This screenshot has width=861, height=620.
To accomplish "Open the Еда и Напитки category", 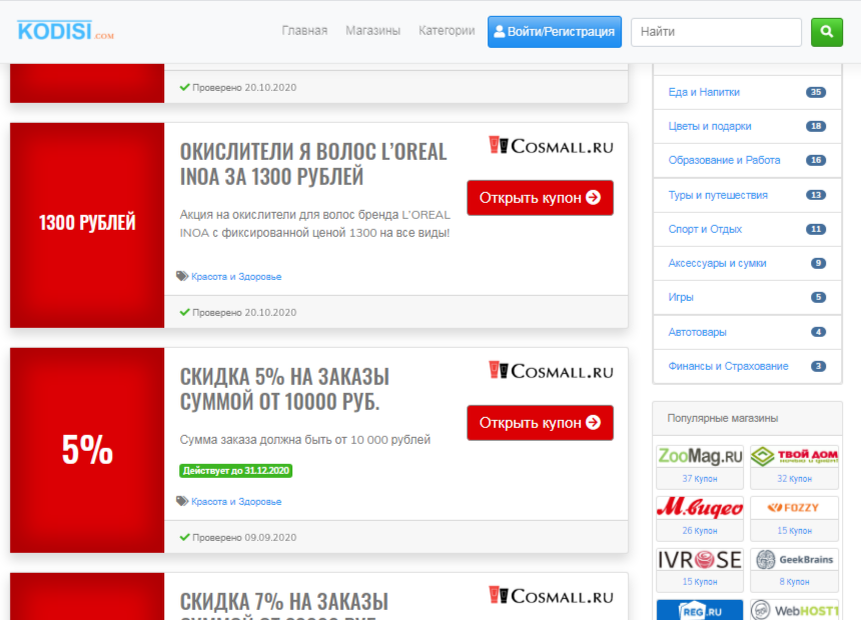I will [x=704, y=92].
